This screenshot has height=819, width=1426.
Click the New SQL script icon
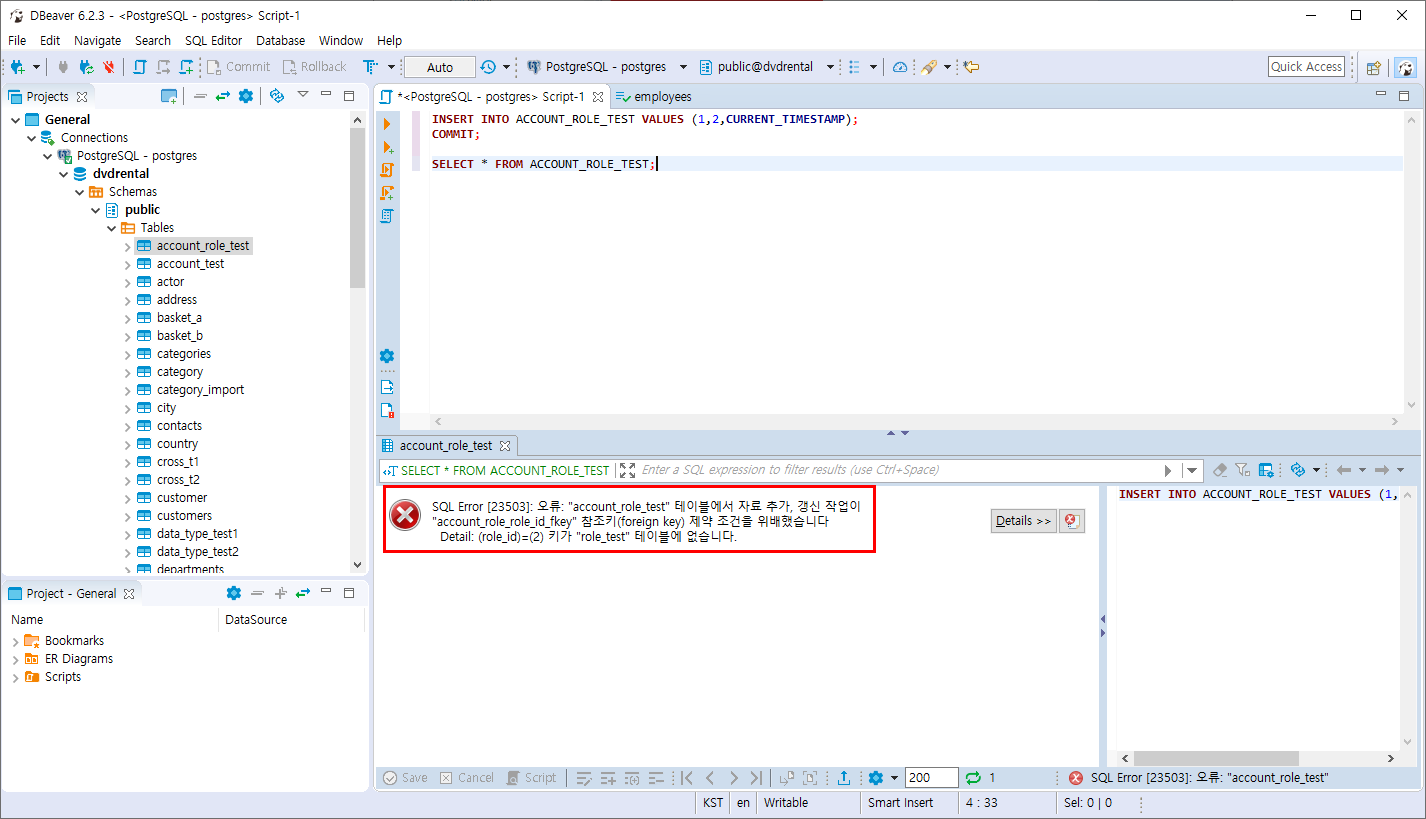tap(186, 67)
